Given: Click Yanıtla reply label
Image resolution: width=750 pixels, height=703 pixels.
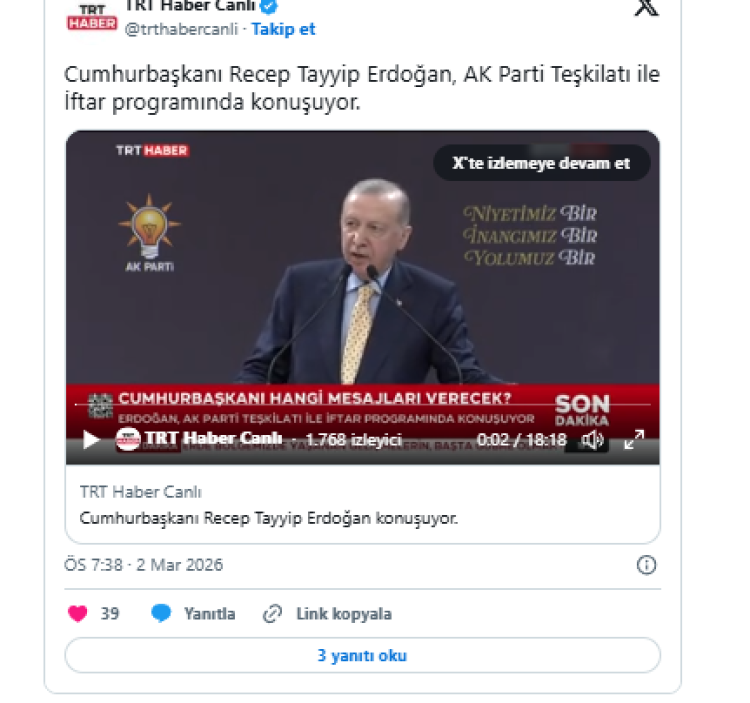Looking at the screenshot, I should (x=210, y=614).
